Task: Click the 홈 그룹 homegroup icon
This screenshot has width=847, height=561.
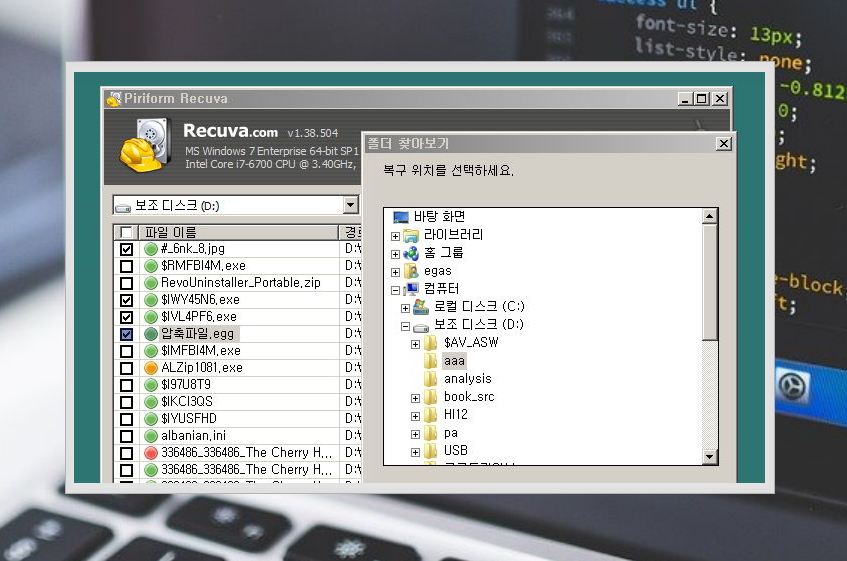Action: coord(411,253)
